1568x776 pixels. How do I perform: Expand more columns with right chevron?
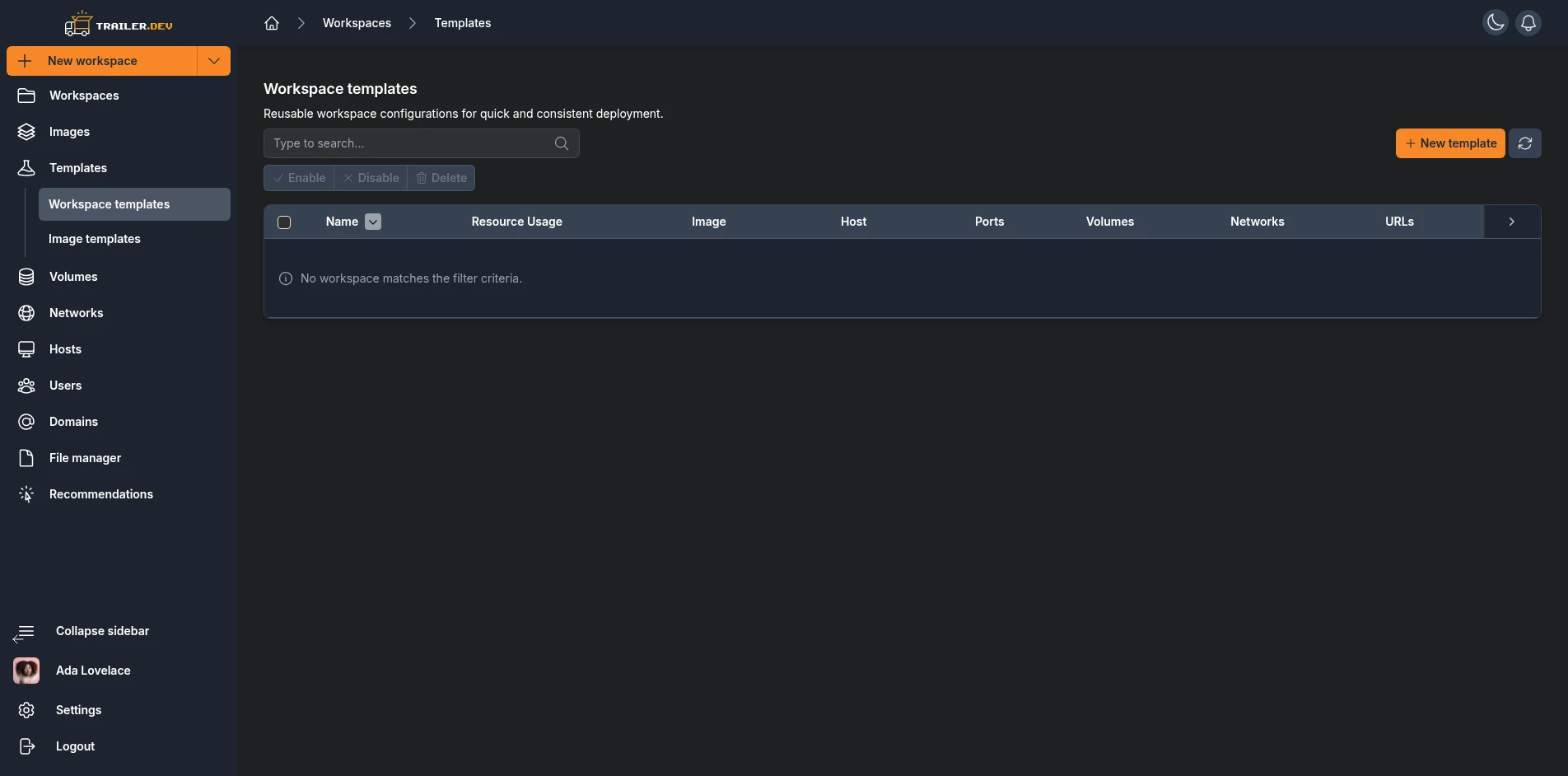click(1512, 222)
